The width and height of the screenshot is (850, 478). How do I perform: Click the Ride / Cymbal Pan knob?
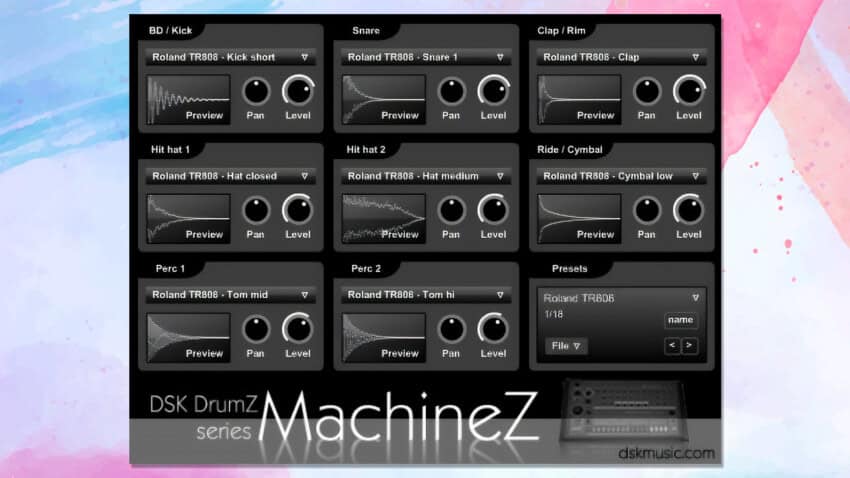(647, 210)
